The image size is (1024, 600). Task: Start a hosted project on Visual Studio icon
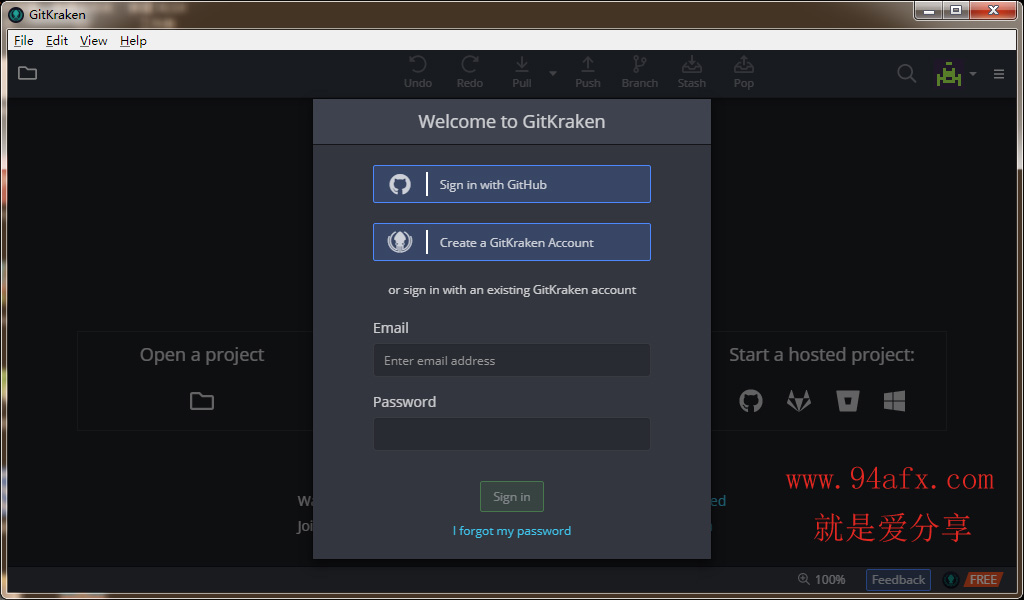coord(894,401)
